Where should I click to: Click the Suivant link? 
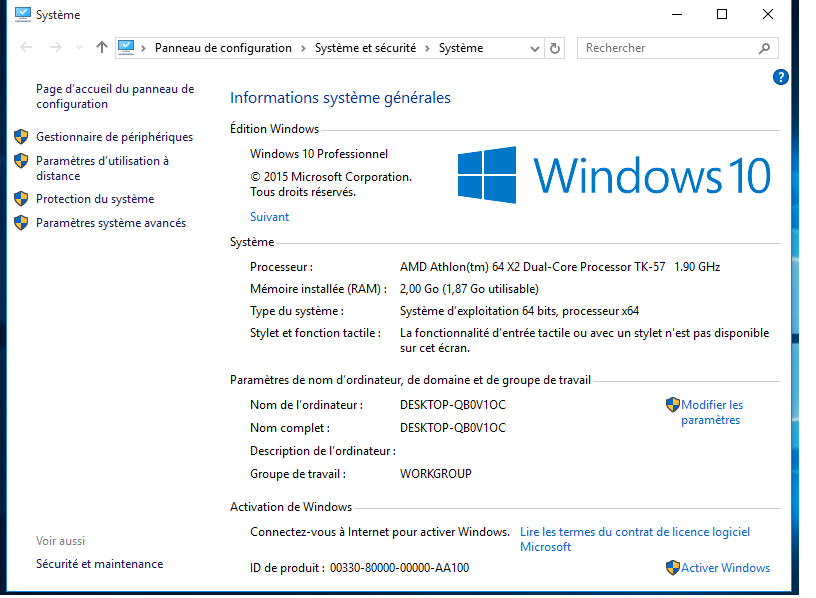[x=269, y=217]
